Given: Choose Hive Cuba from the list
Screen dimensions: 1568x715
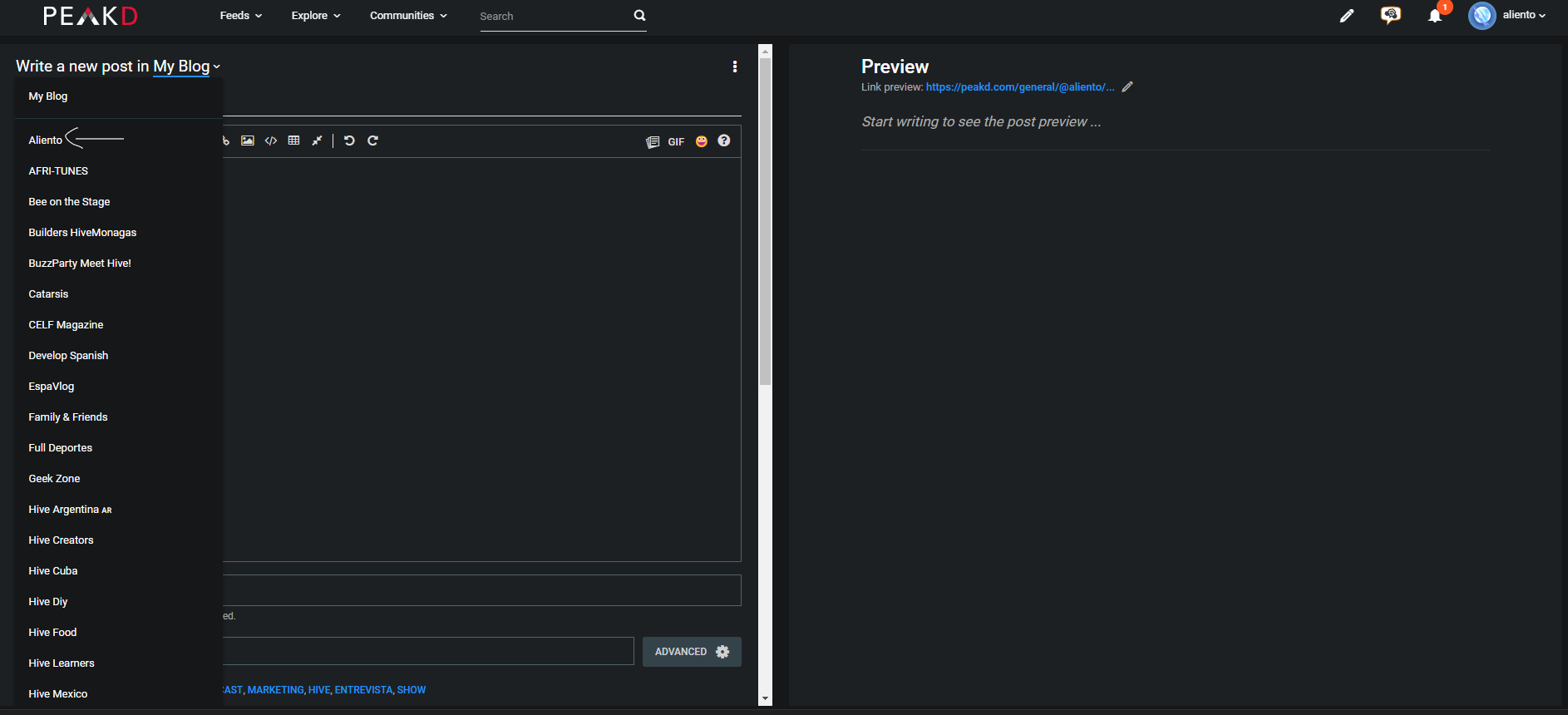Looking at the screenshot, I should click(x=119, y=570).
